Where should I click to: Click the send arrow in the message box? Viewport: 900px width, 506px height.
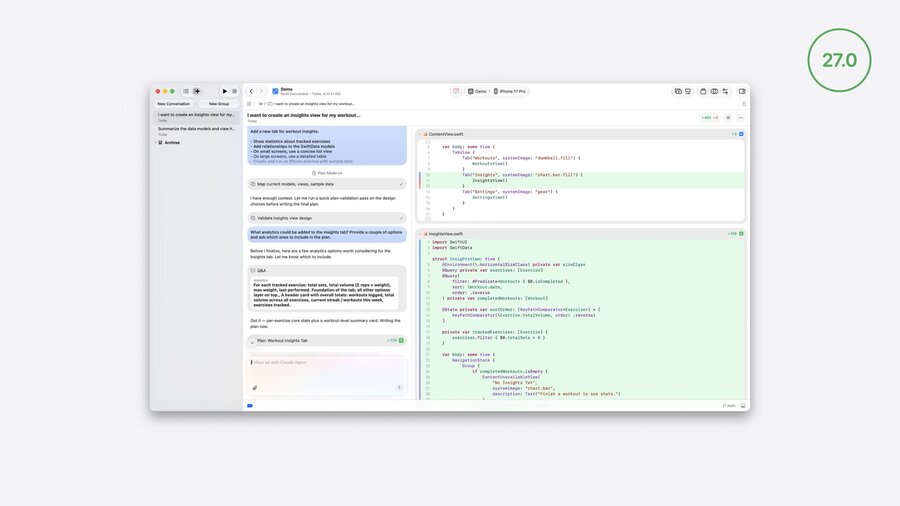click(399, 388)
